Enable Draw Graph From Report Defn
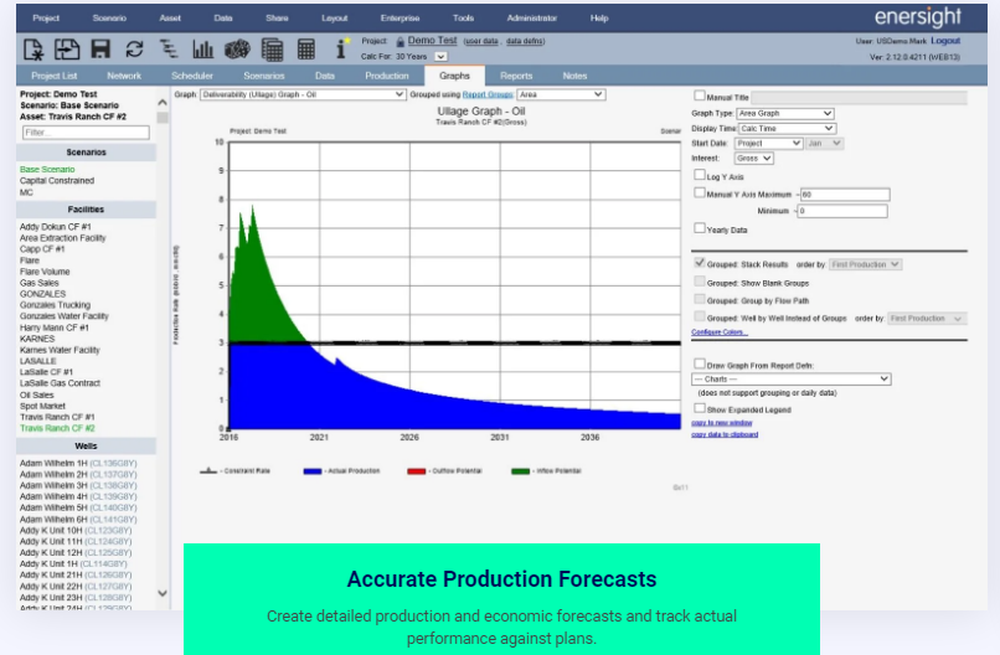 pos(700,364)
